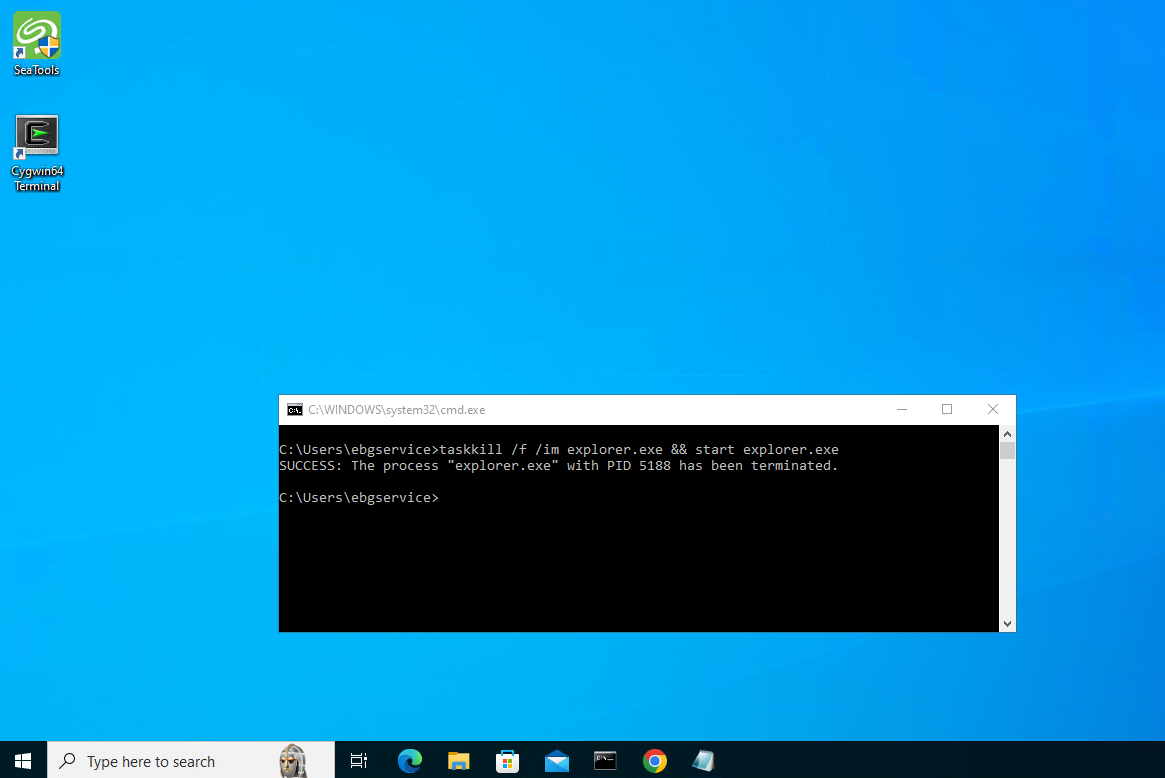Maximize the cmd.exe window
Screen dimensions: 1165x778
[947, 409]
